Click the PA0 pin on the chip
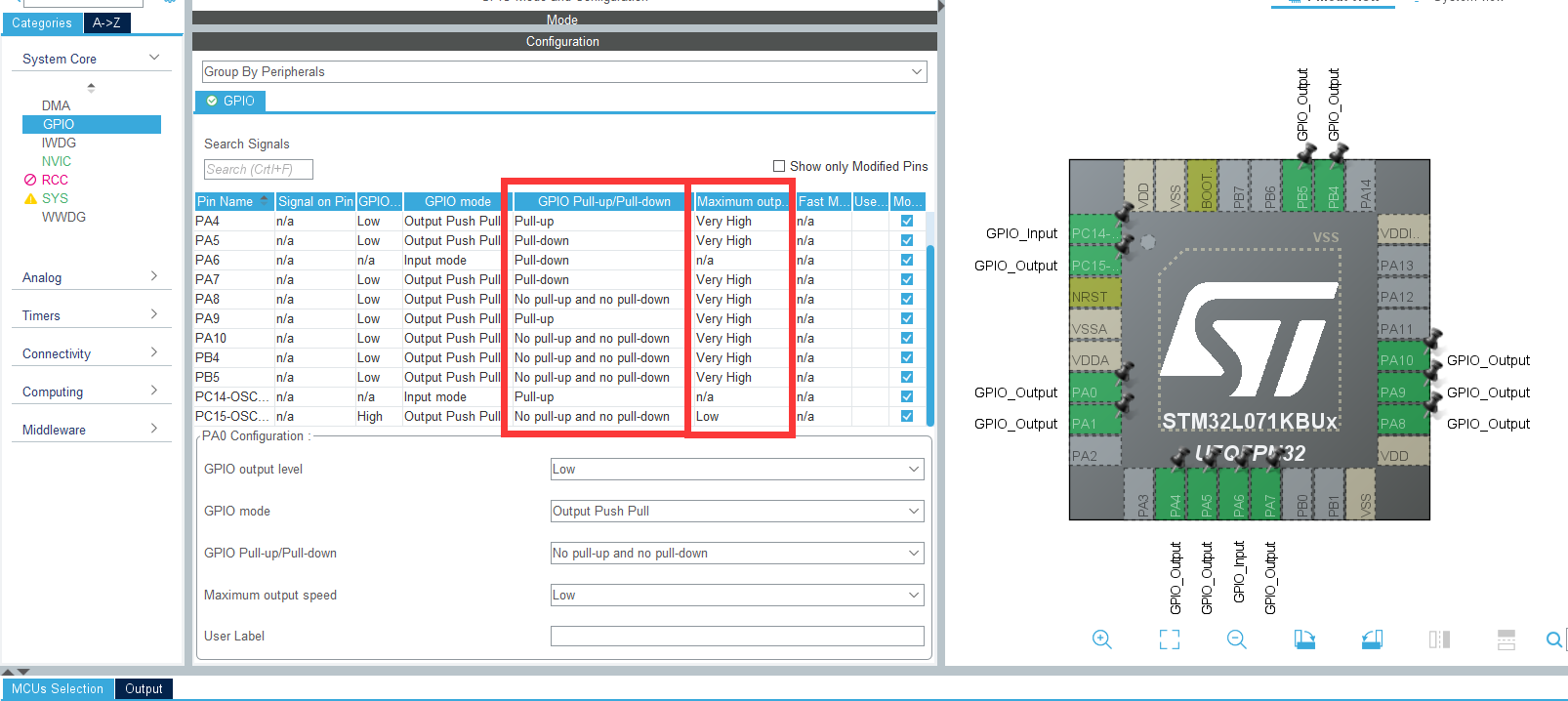The height and width of the screenshot is (701, 1568). click(1094, 392)
